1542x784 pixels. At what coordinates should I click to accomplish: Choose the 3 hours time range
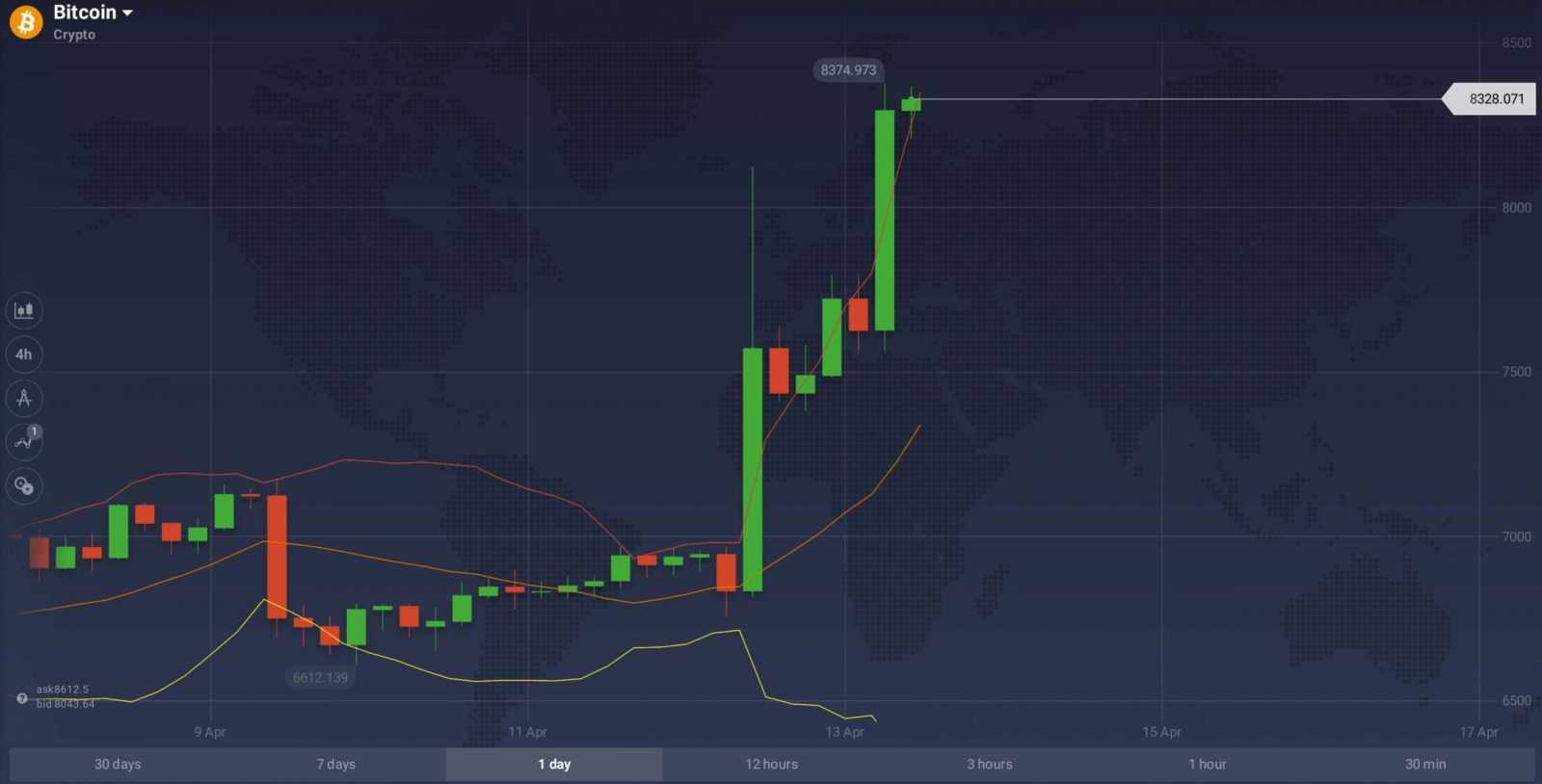coord(990,764)
